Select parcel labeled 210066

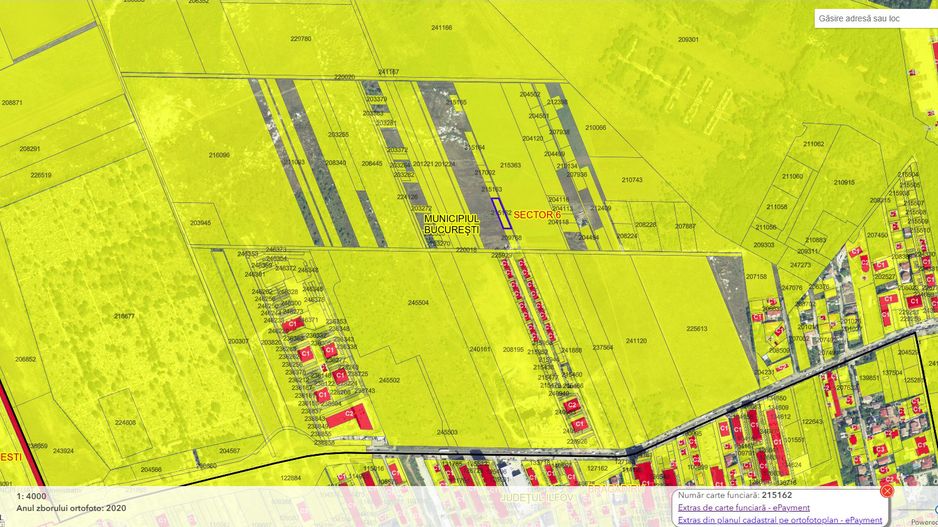pos(595,127)
